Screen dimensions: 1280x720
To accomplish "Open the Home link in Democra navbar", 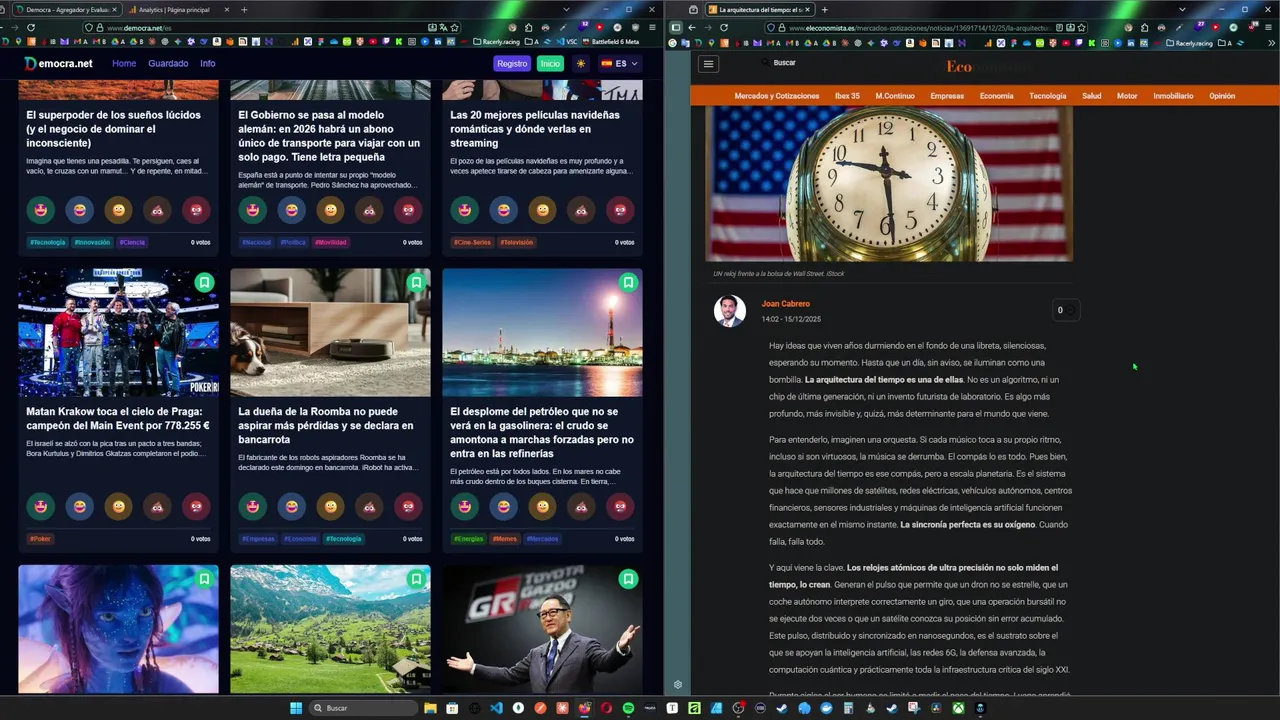I will 124,63.
